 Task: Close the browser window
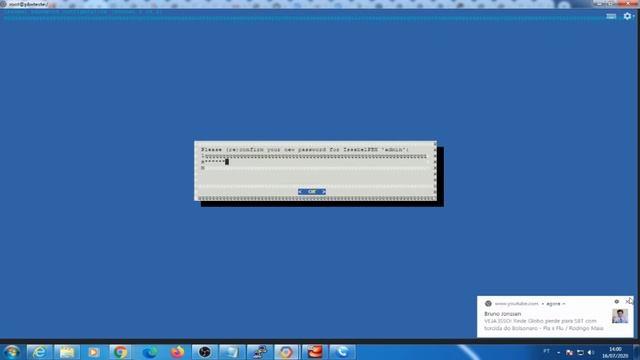[x=629, y=3]
